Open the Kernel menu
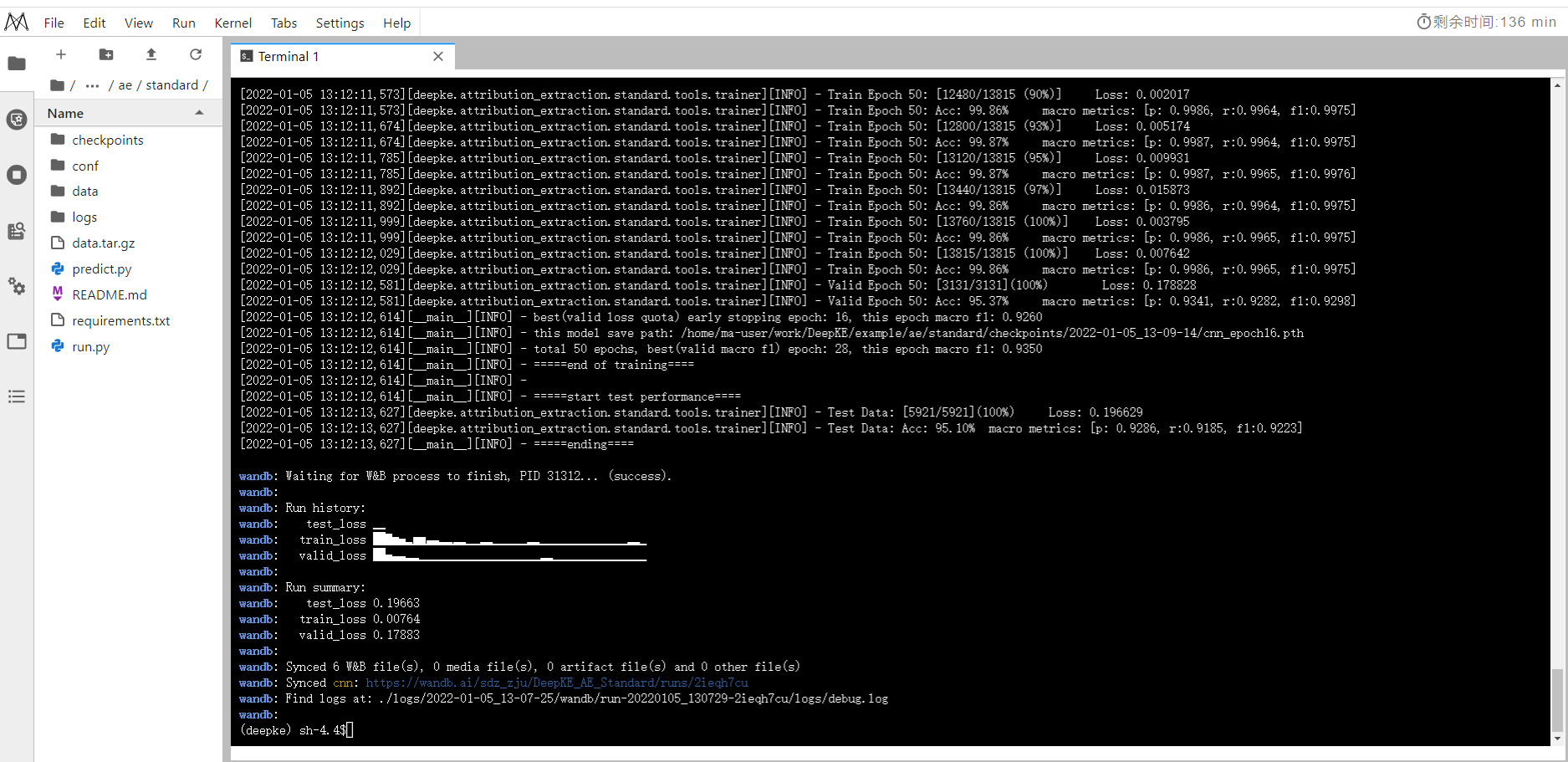Viewport: 1568px width, 762px height. coord(232,23)
